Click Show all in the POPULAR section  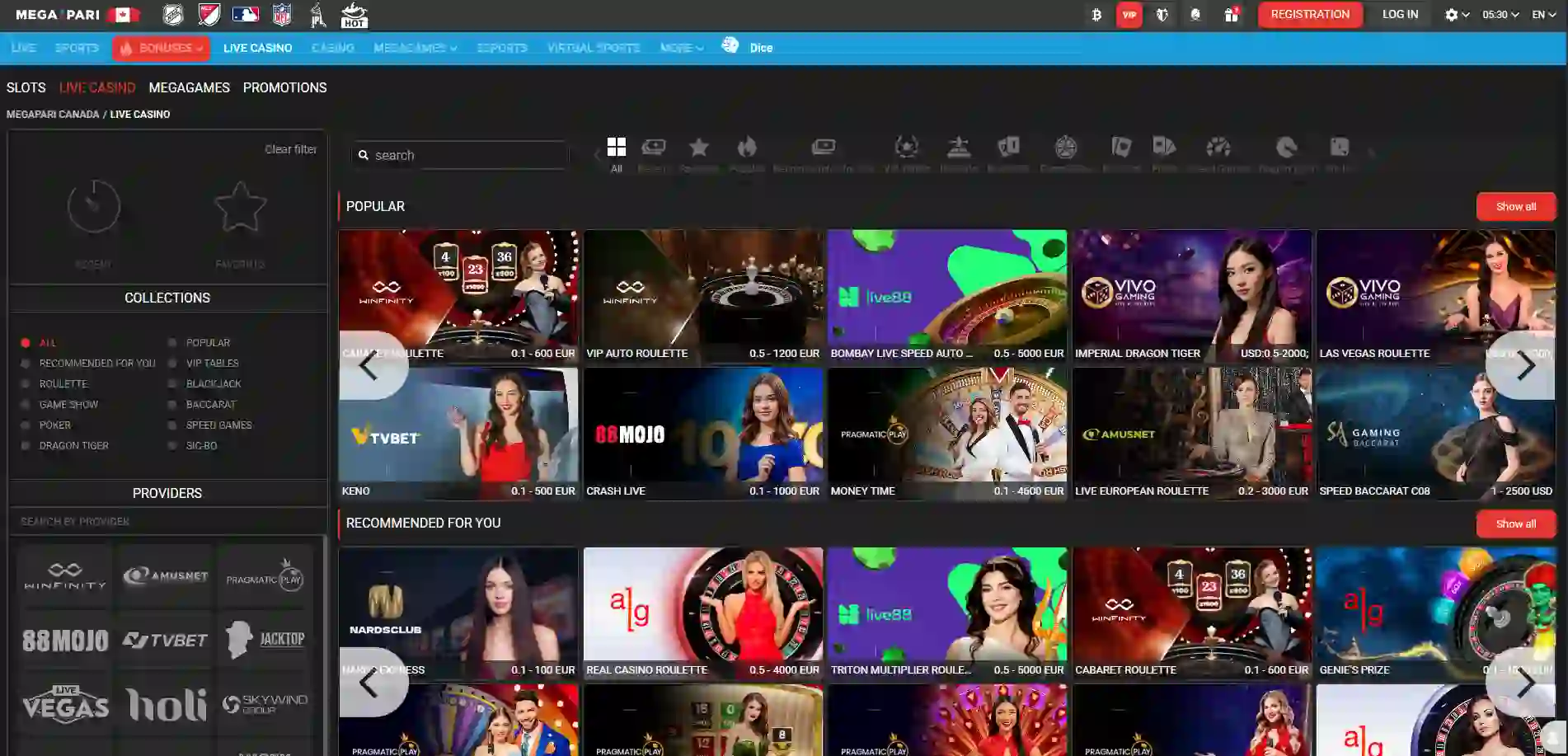[x=1515, y=206]
